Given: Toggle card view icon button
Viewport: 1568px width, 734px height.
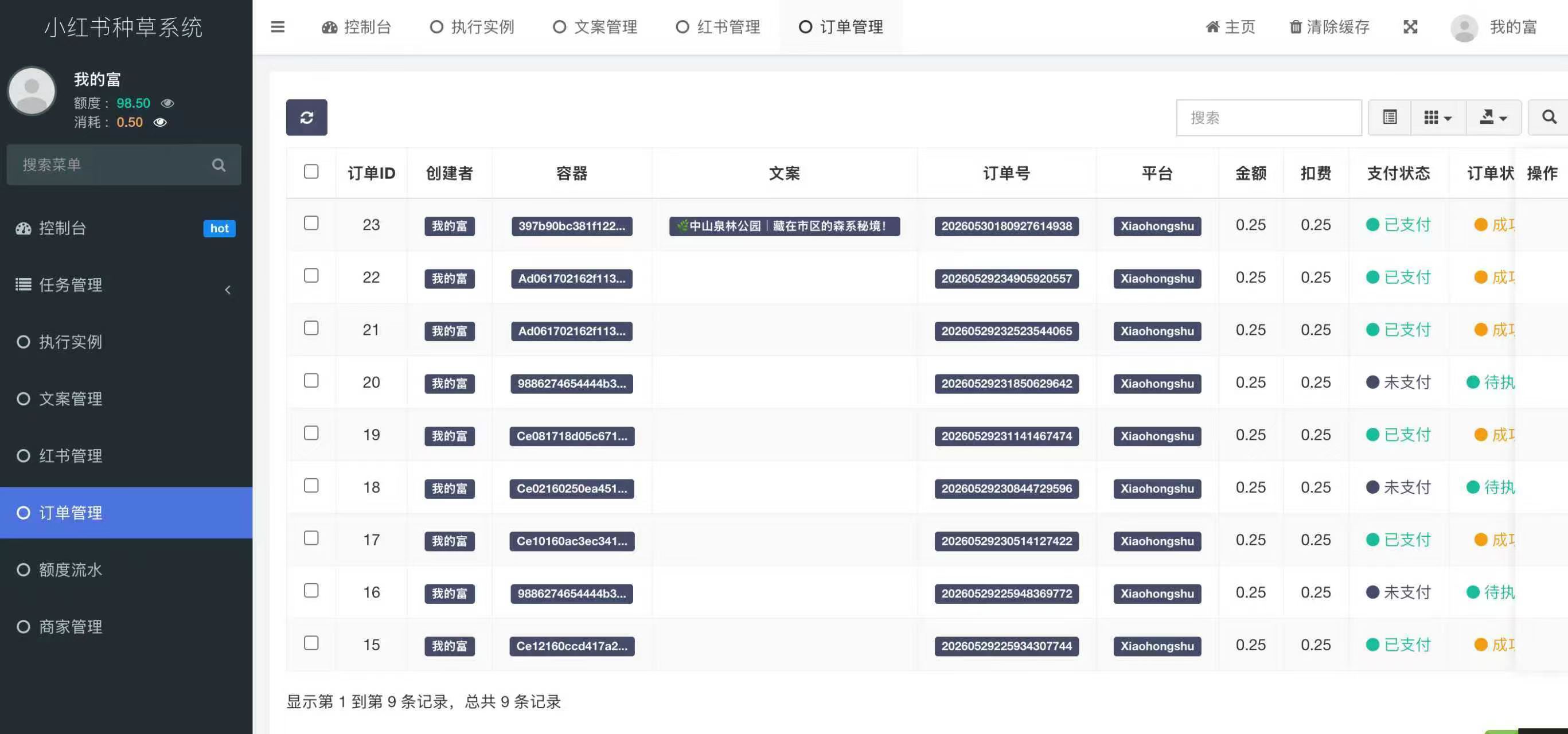Looking at the screenshot, I should coord(1390,117).
